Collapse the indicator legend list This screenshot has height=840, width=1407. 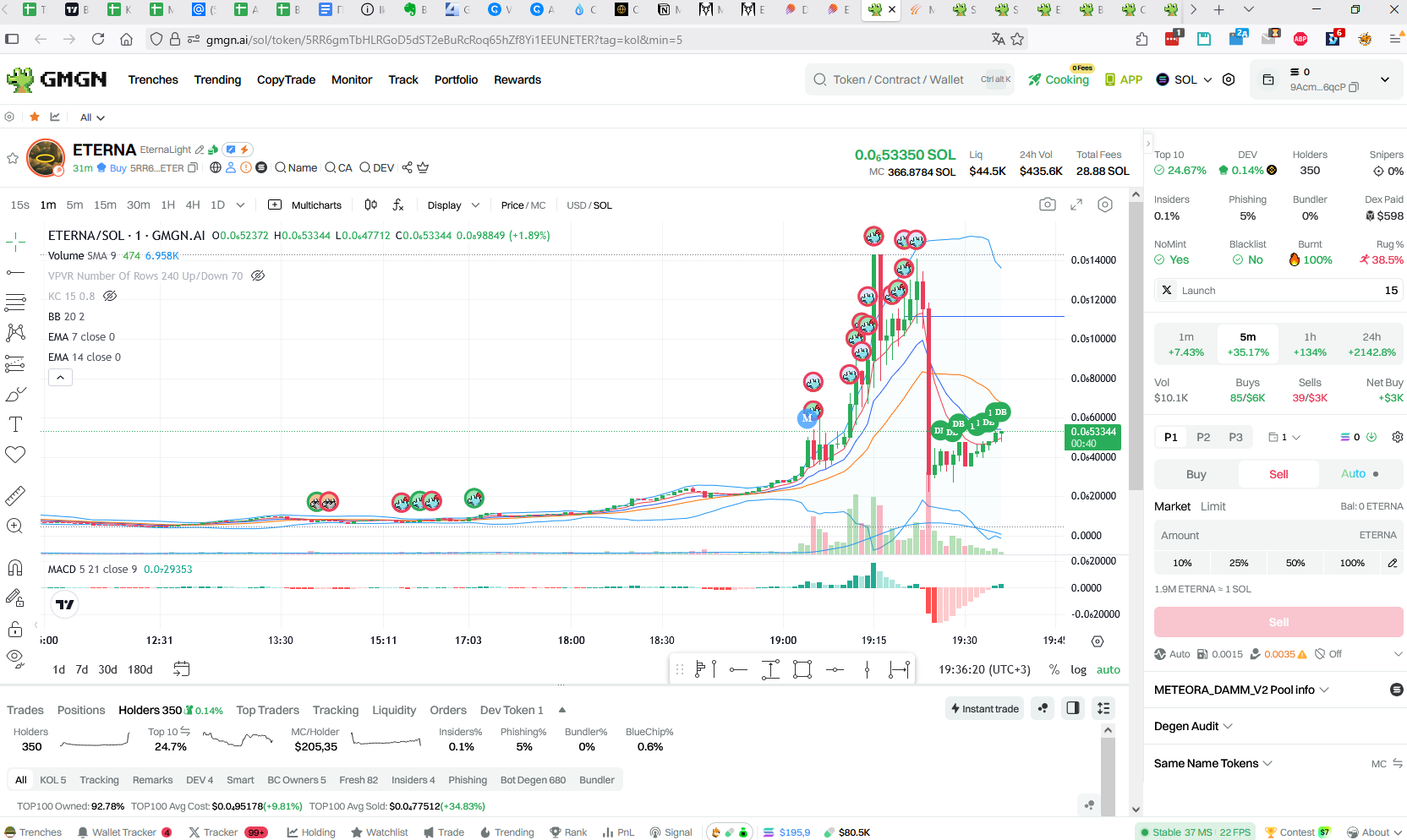click(x=60, y=378)
